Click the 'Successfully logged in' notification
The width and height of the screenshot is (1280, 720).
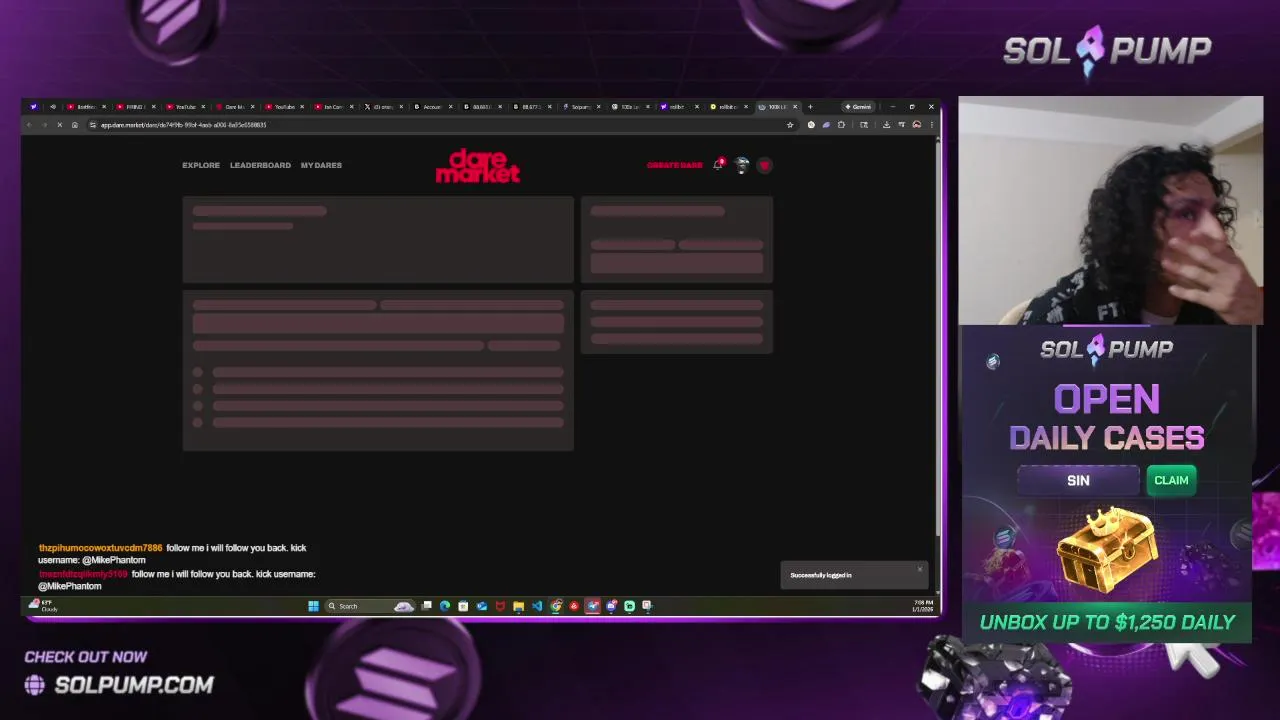854,575
